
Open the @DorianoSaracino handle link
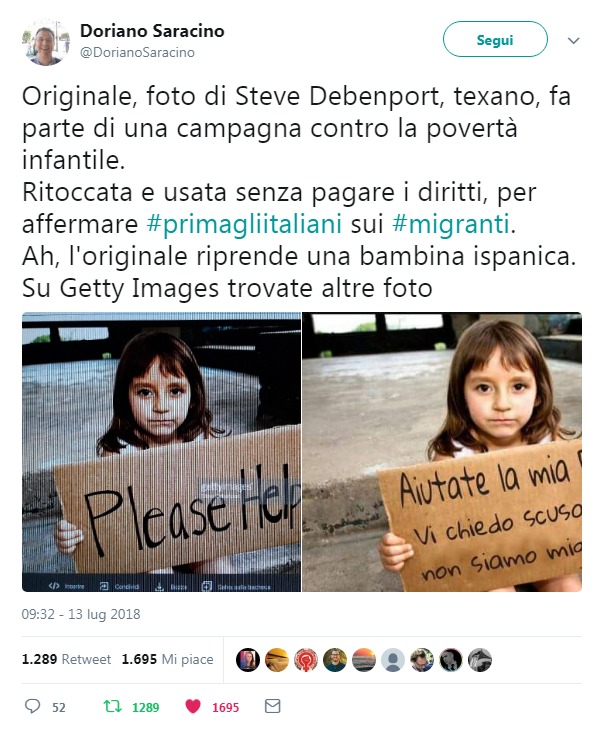137,52
